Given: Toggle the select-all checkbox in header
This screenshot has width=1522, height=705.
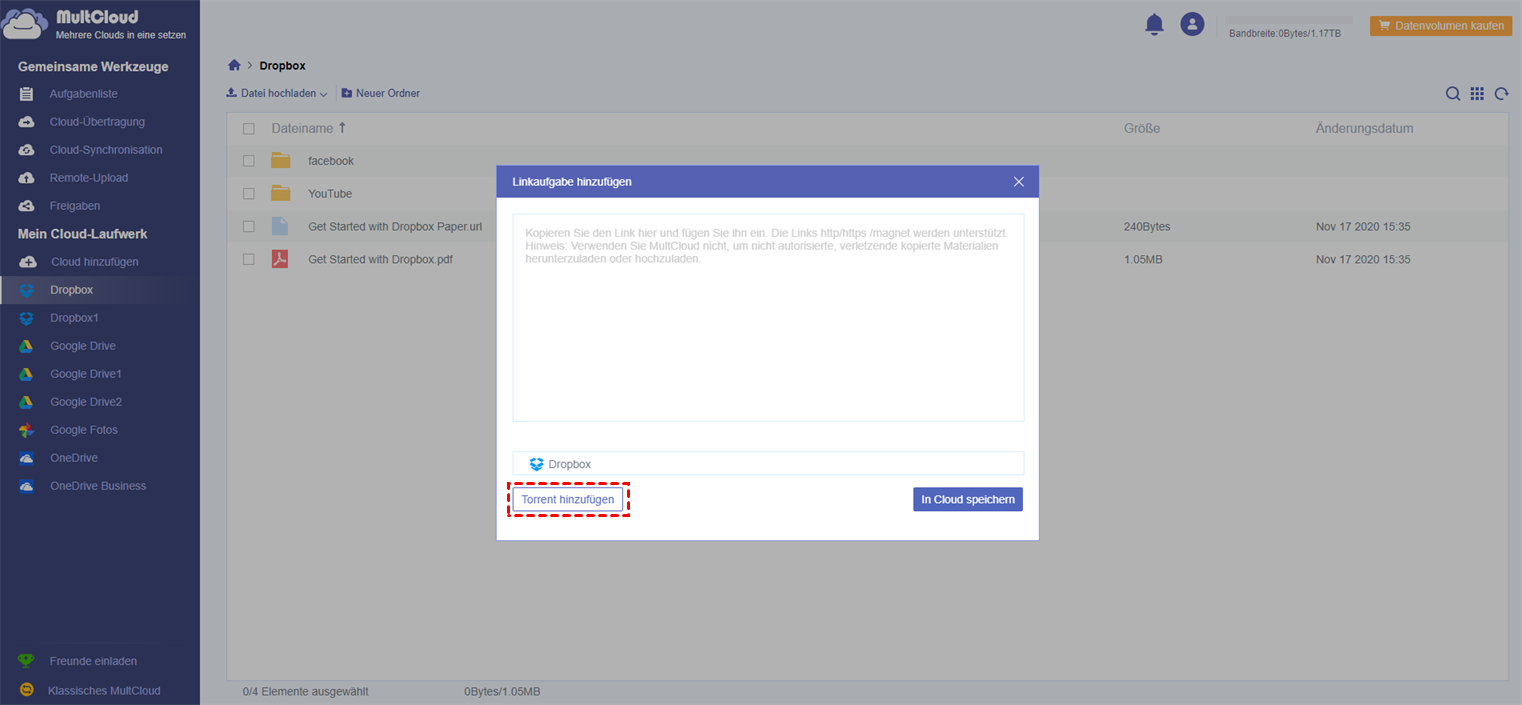Looking at the screenshot, I should [249, 129].
